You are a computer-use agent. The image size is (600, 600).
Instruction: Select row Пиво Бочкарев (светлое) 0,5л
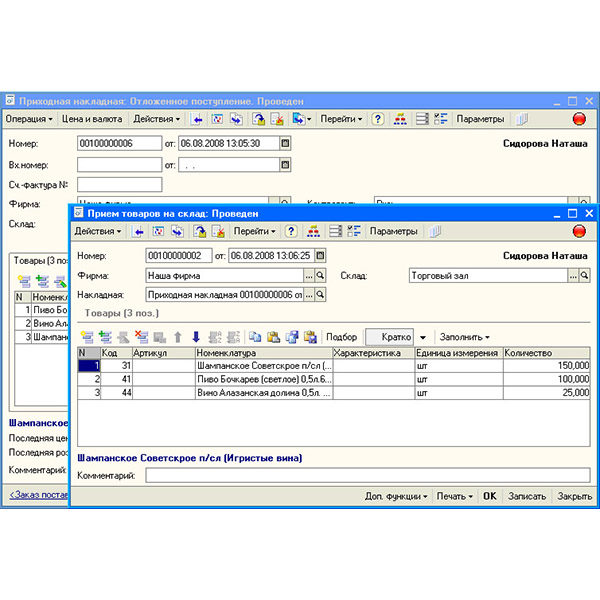(x=333, y=379)
